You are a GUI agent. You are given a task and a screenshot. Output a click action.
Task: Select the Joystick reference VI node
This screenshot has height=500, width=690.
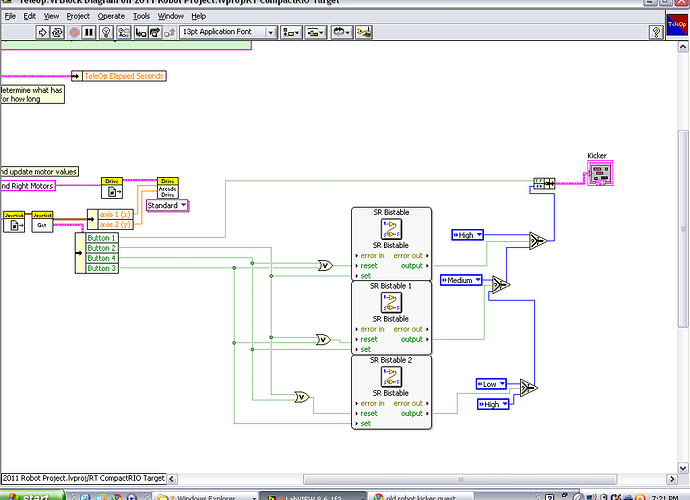pos(14,222)
